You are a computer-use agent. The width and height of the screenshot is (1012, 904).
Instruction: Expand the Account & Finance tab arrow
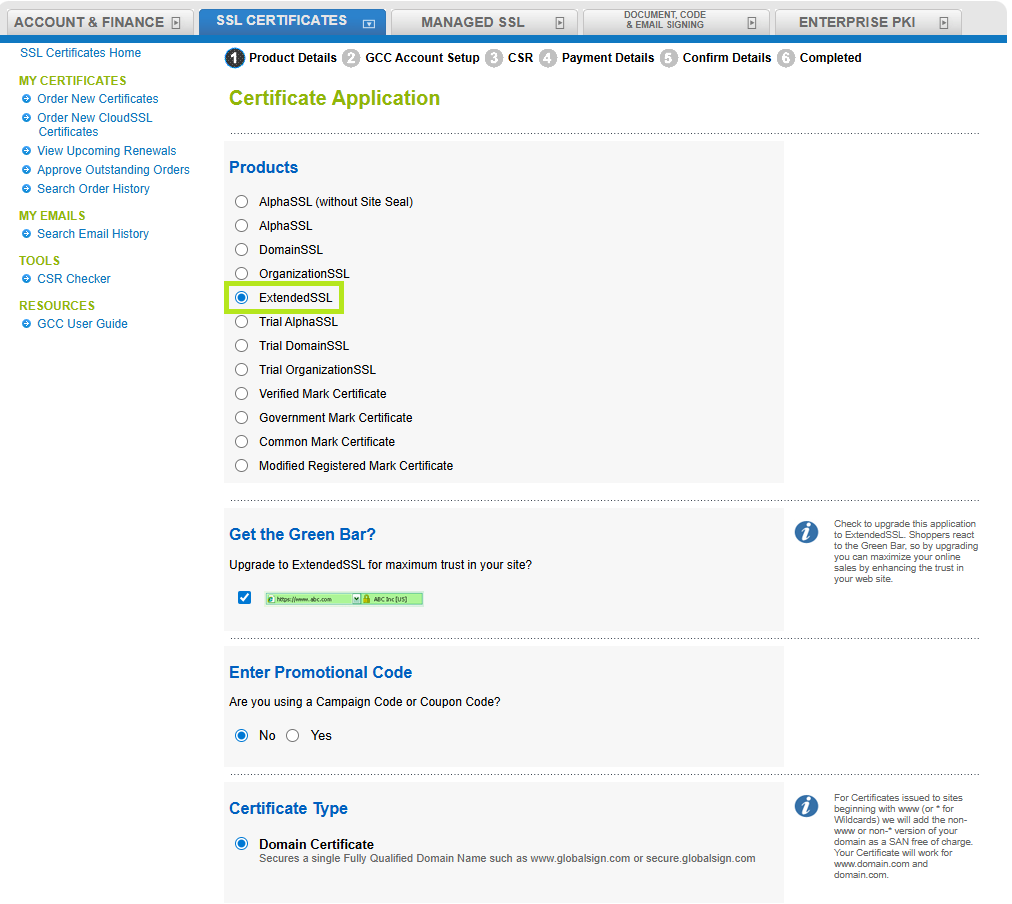(176, 23)
